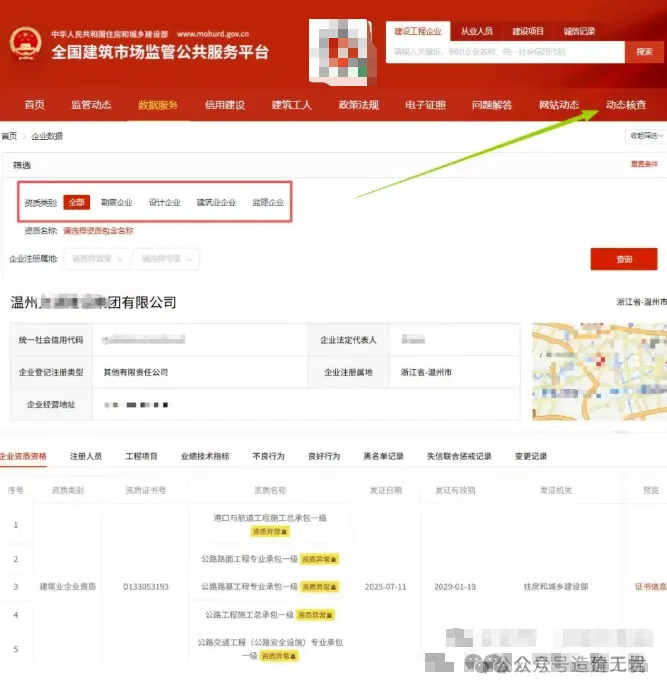This screenshot has width=667, height=691.
Task: Click the 查询 button
Action: click(624, 259)
